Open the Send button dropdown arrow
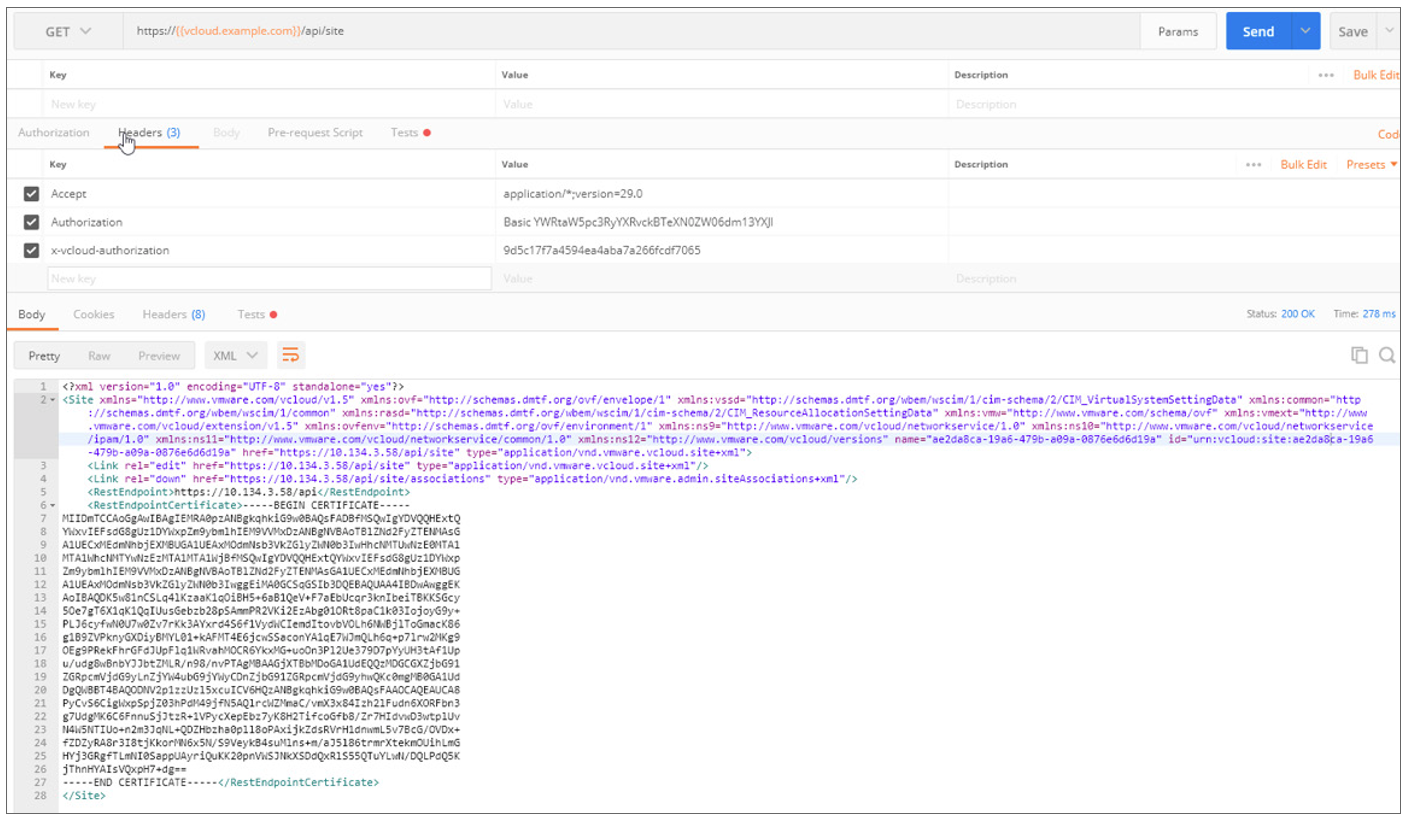This screenshot has width=1408, height=819. 1306,31
